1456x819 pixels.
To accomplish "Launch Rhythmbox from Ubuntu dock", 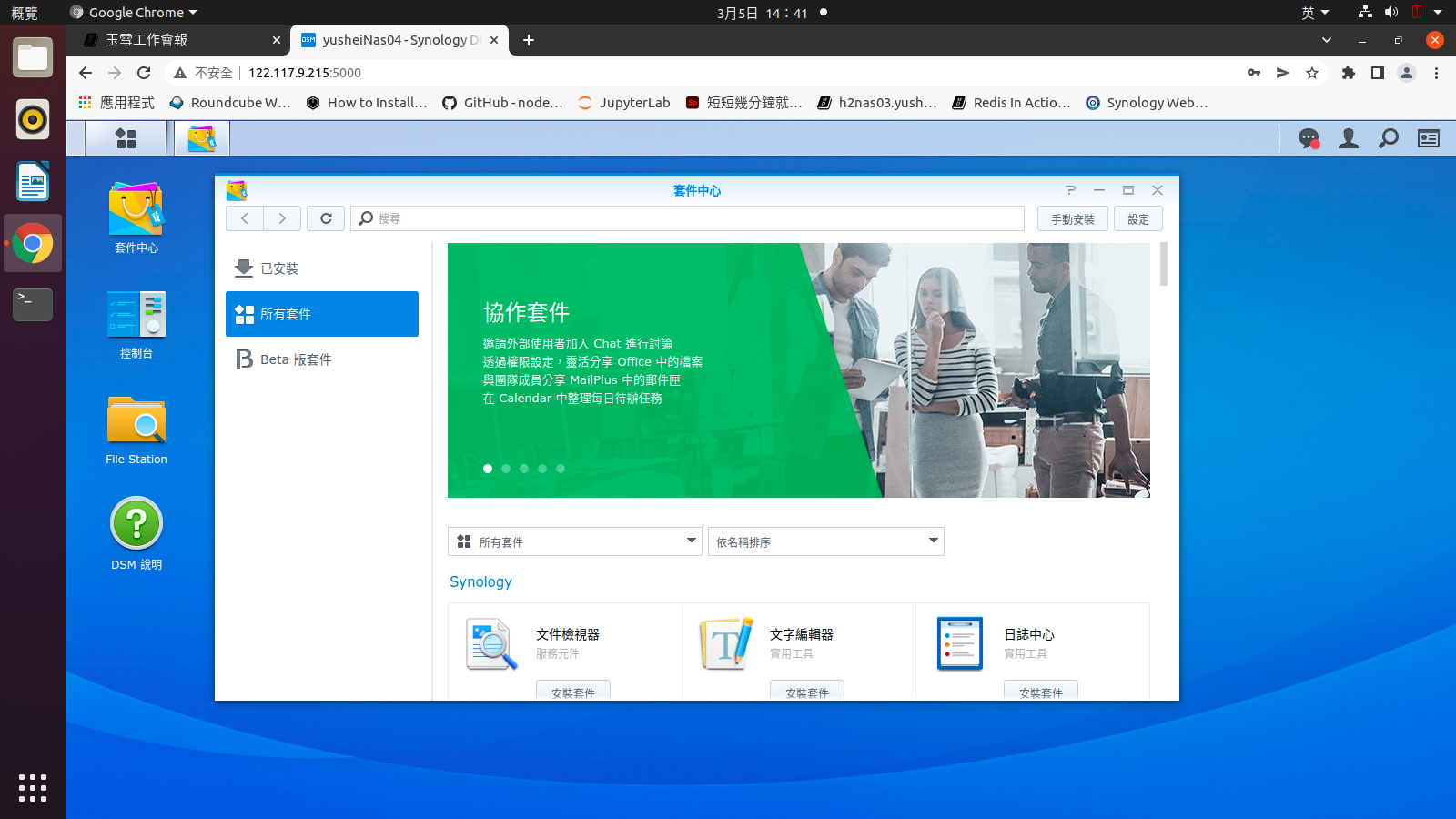I will coord(33,119).
